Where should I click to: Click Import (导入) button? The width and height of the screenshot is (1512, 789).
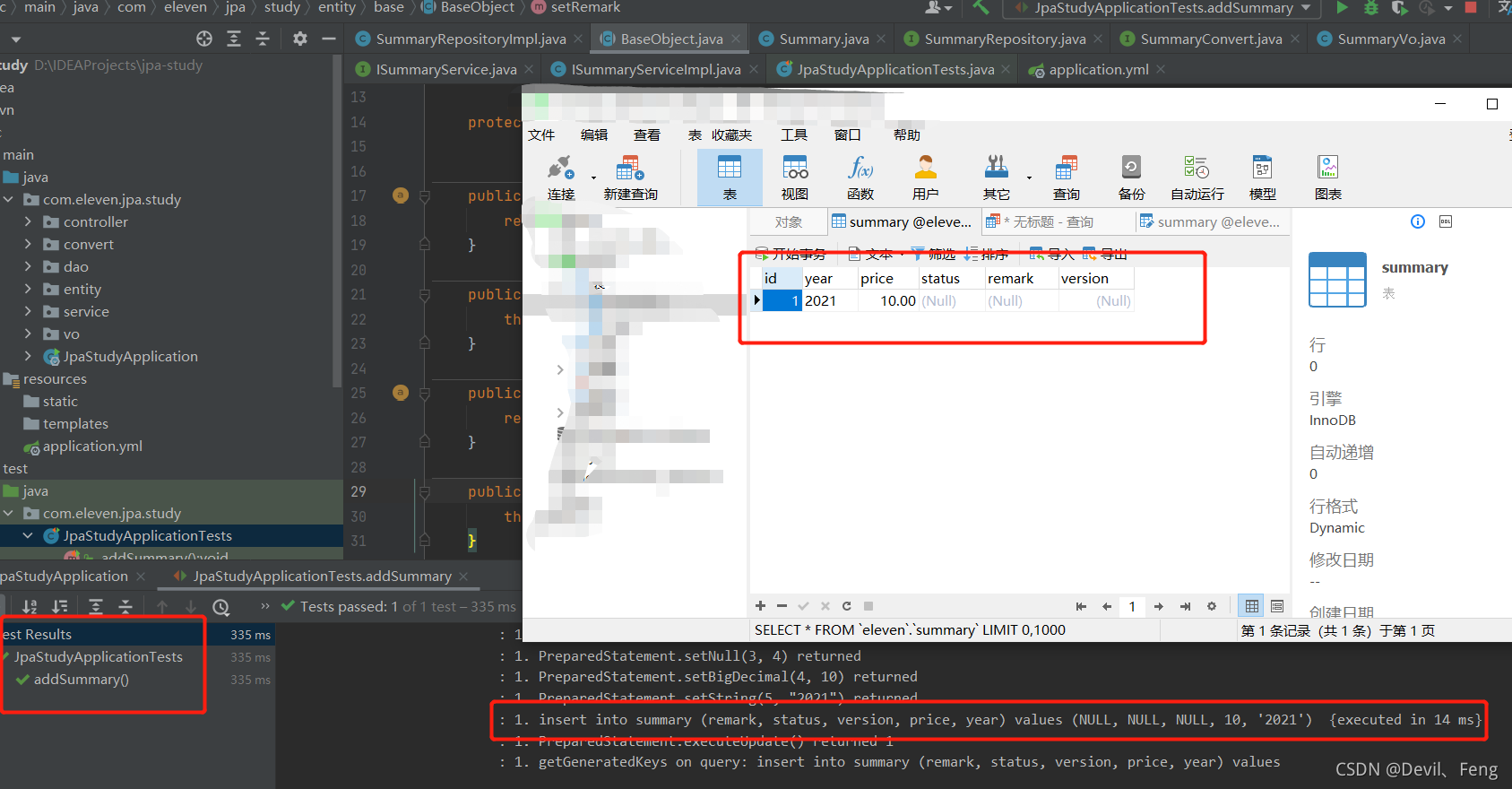pos(1053,254)
